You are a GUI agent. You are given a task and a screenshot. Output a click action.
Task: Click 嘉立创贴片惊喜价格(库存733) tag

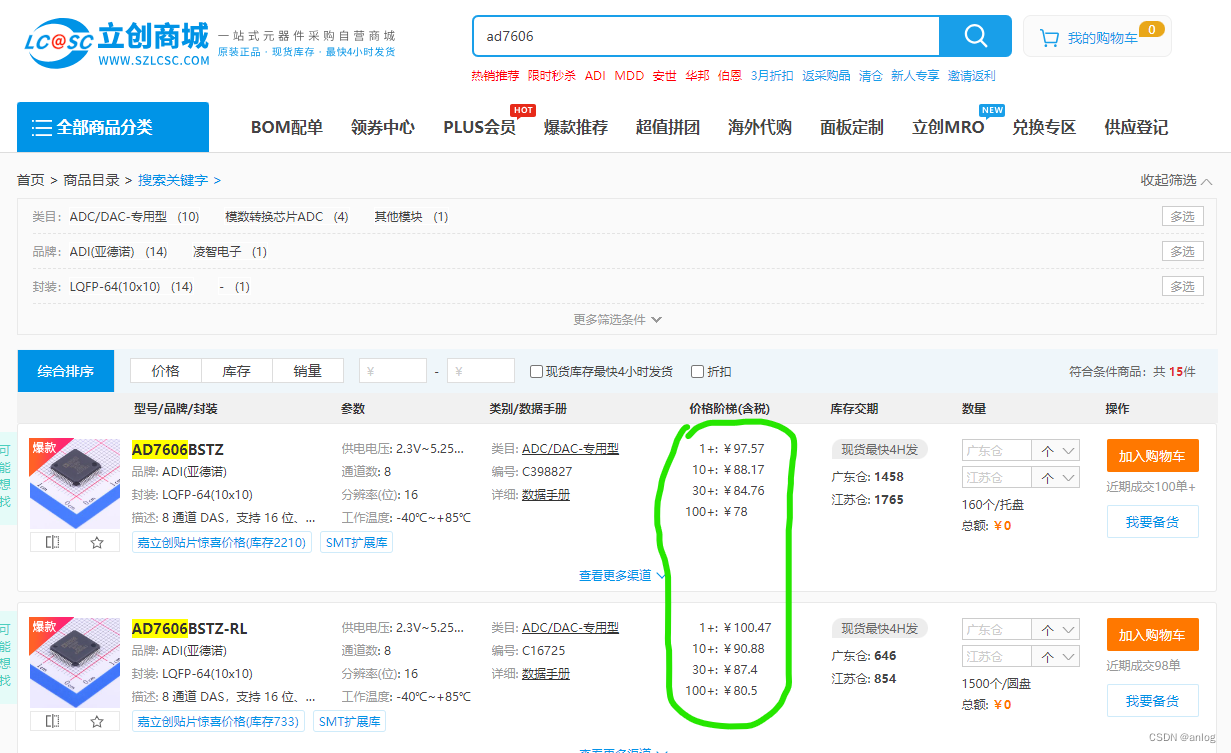tap(218, 721)
